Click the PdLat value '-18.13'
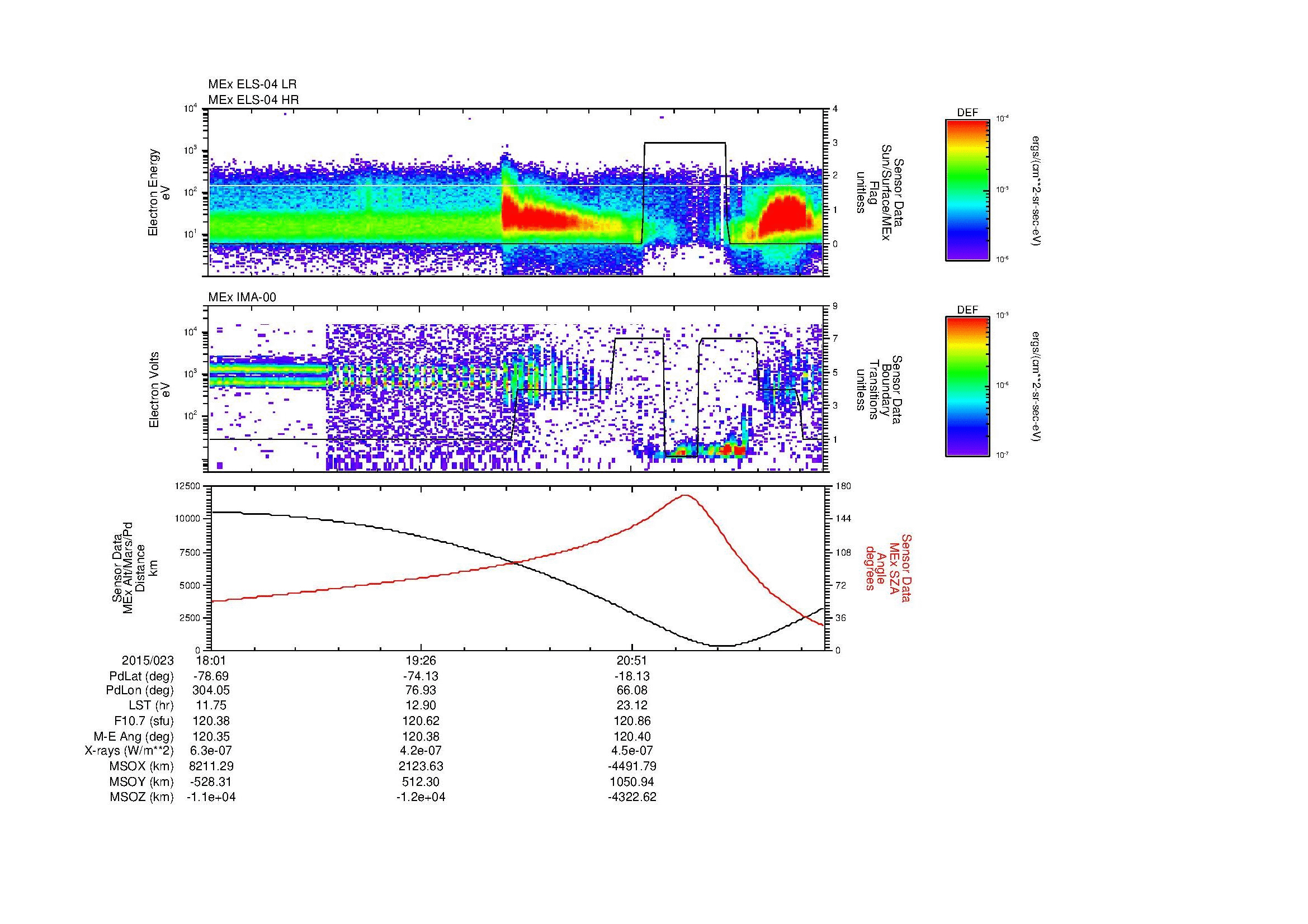 coord(632,676)
